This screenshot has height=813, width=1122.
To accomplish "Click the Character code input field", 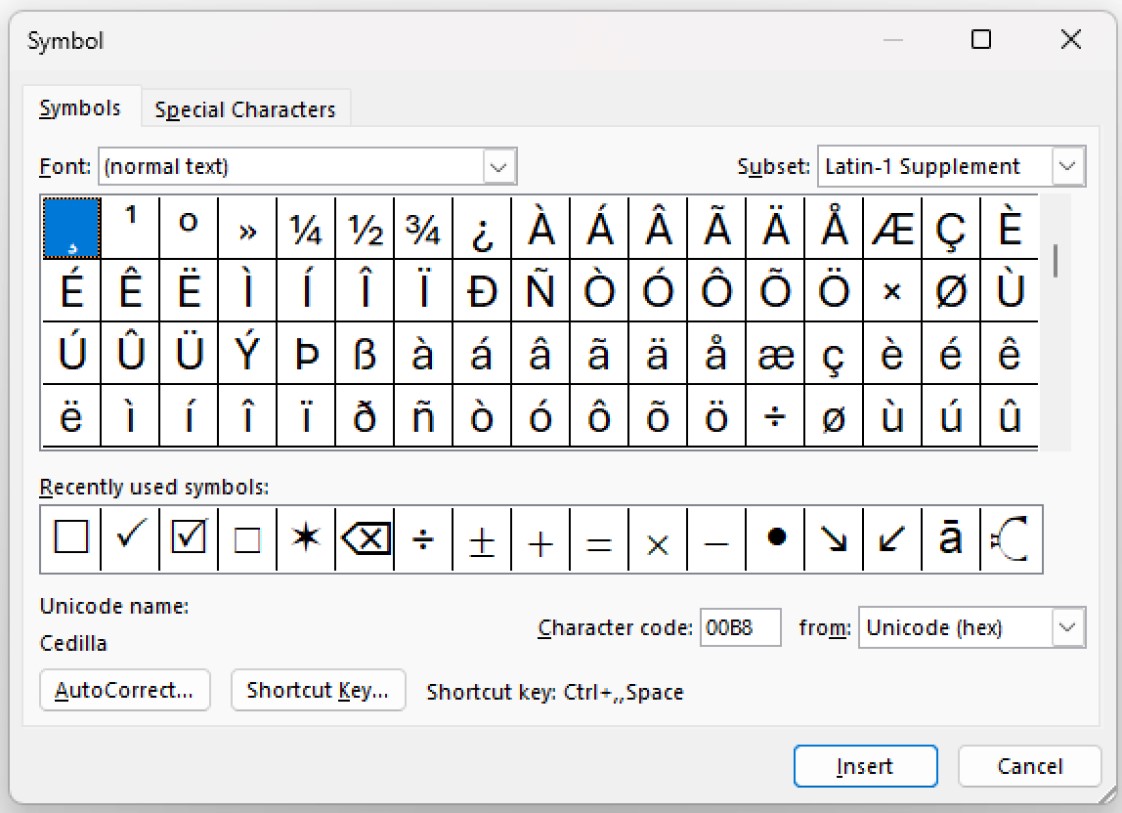I will click(740, 628).
